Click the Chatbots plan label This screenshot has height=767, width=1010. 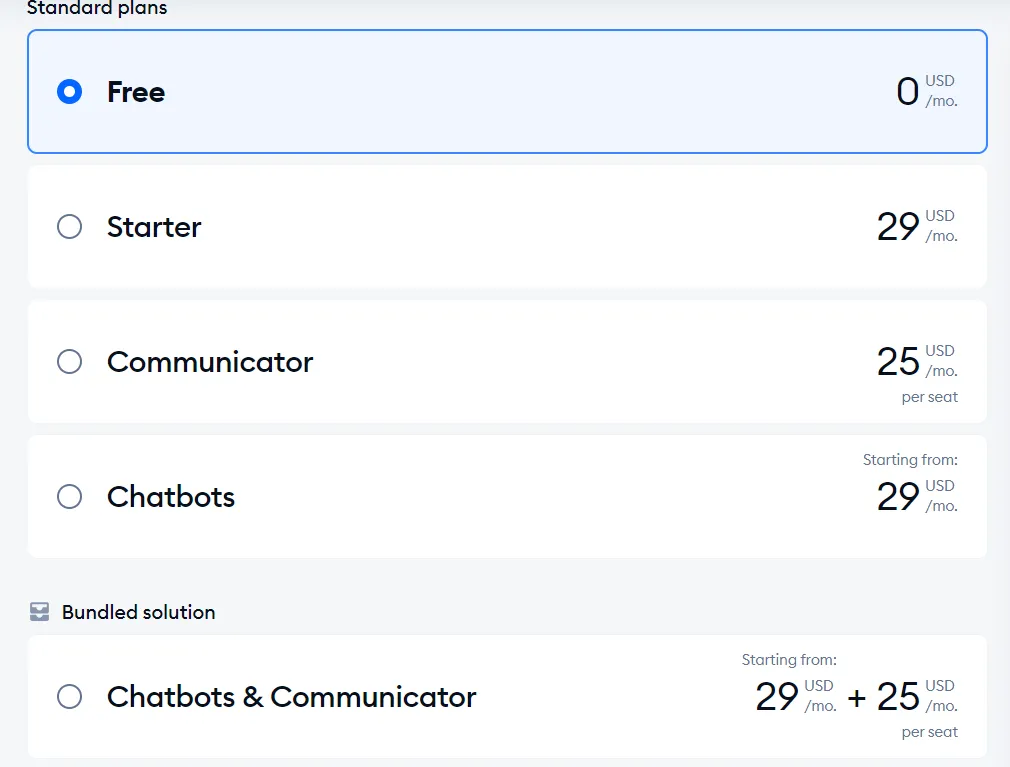click(171, 497)
